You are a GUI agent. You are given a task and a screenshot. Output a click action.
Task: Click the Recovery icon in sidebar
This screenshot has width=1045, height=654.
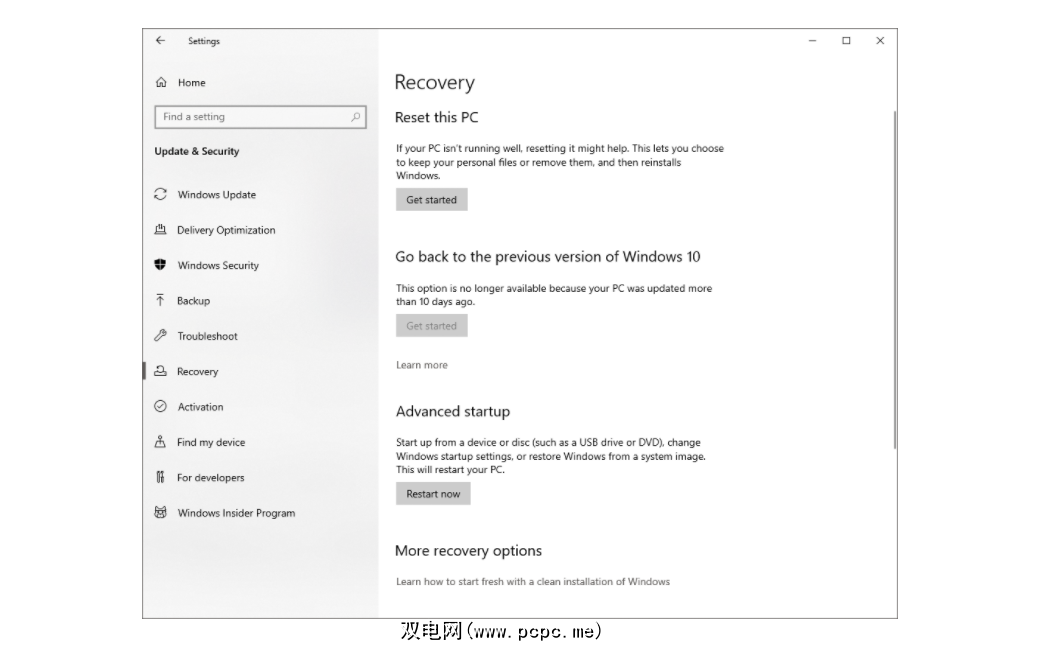coord(161,371)
